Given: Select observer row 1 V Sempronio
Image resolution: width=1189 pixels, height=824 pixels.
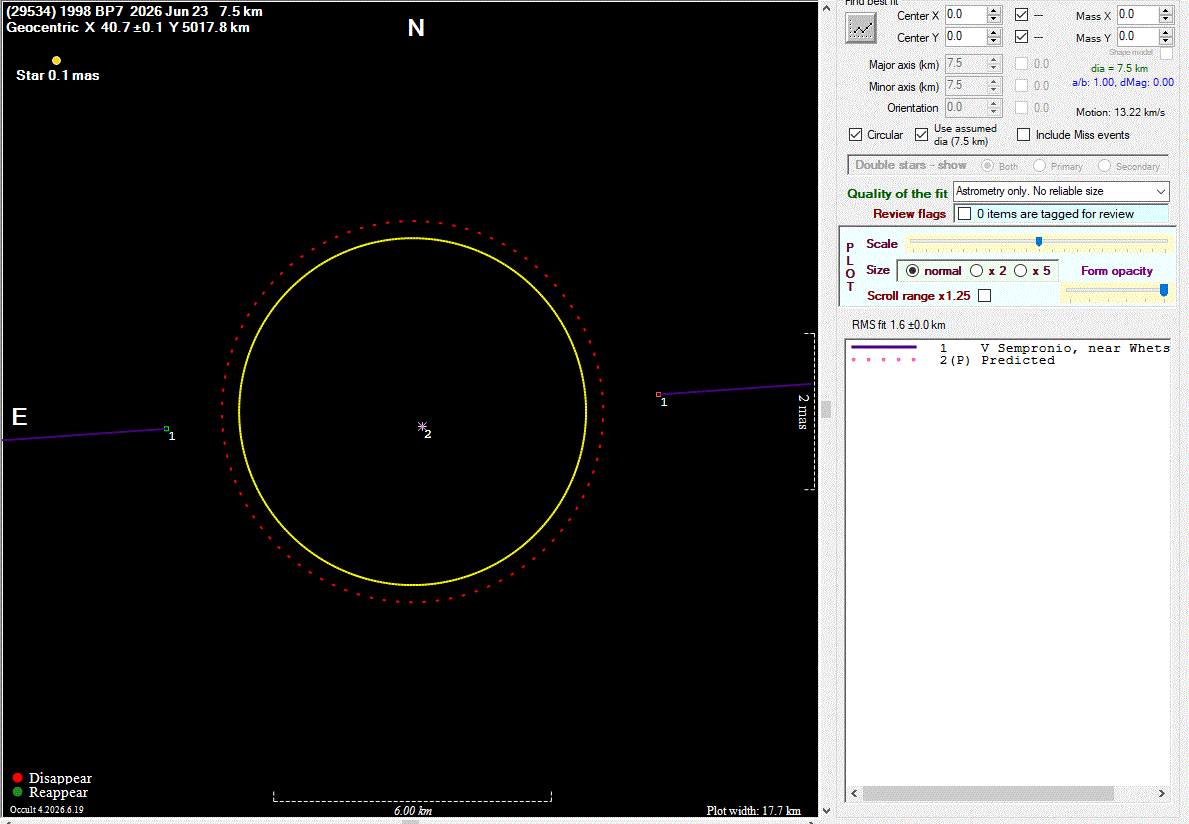Looking at the screenshot, I should [x=1009, y=348].
